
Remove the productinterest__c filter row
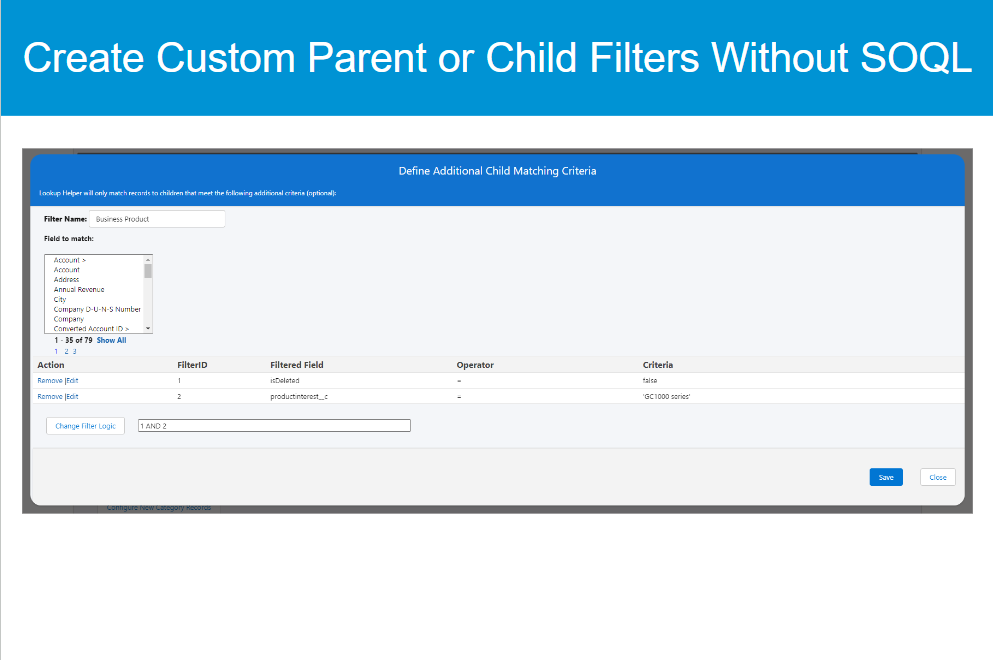(49, 397)
